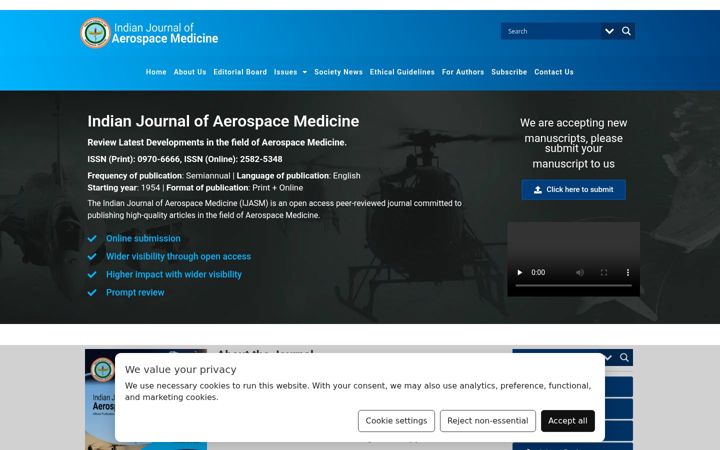Open Contact Us menu item
The width and height of the screenshot is (720, 450).
click(x=554, y=72)
